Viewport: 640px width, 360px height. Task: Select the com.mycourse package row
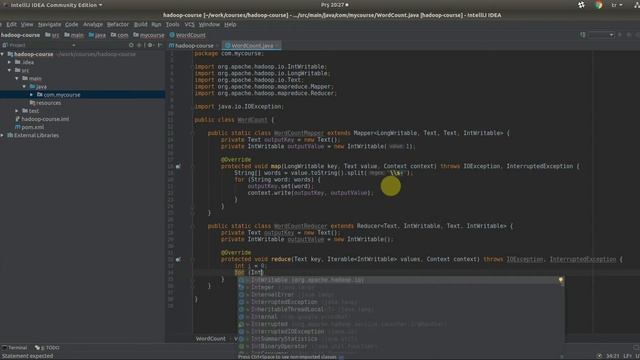click(x=82, y=95)
